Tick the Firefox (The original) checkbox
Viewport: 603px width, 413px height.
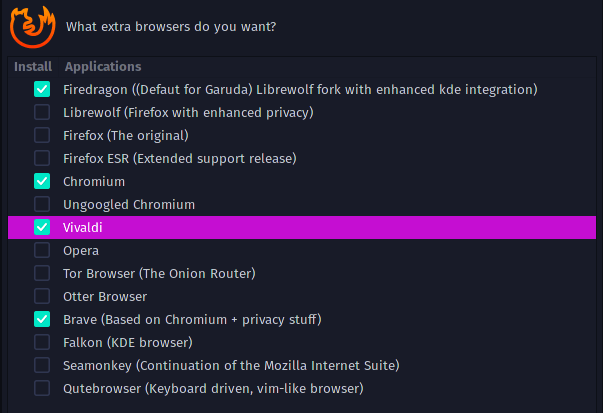[42, 135]
